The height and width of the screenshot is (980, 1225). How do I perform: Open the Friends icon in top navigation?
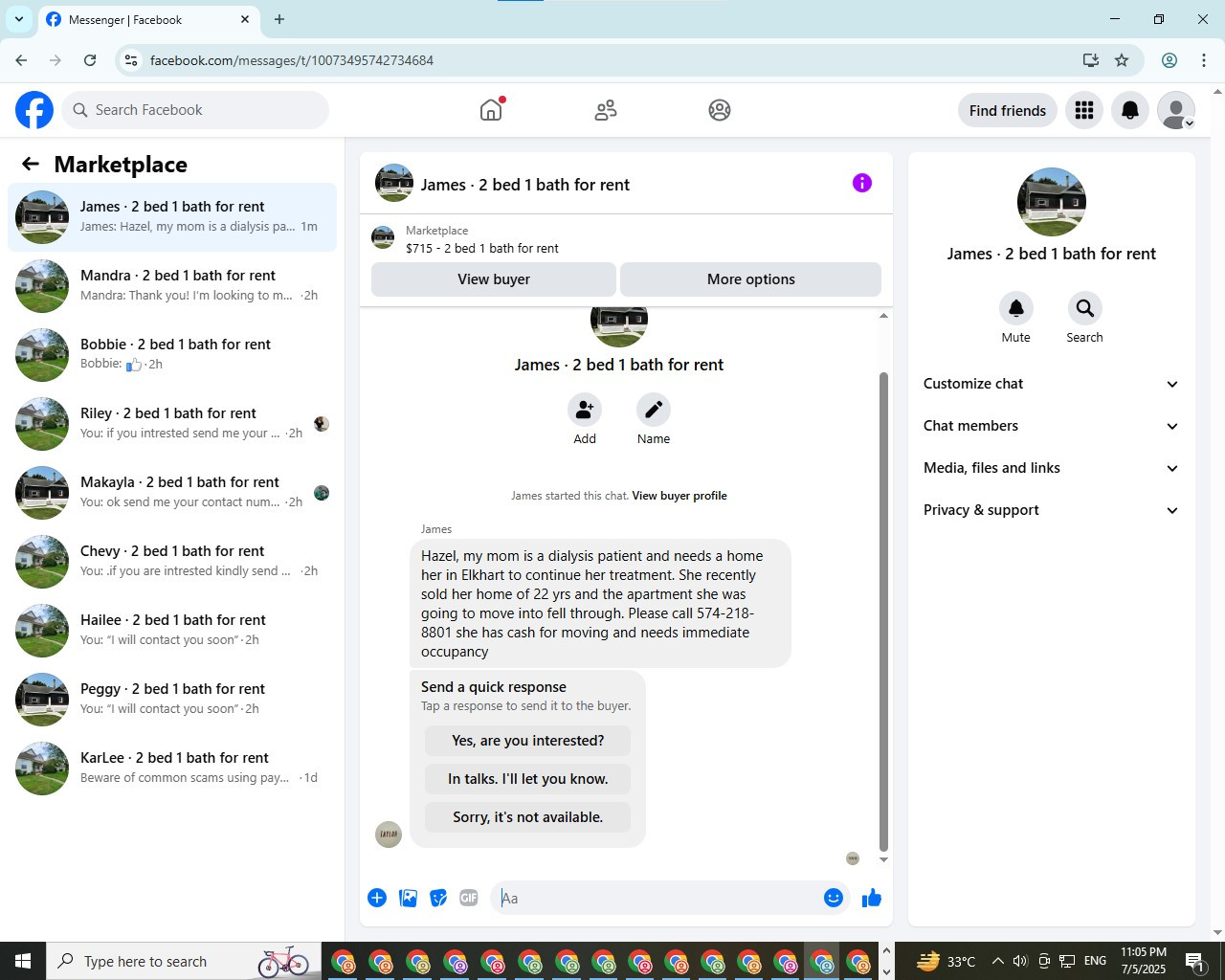point(606,110)
